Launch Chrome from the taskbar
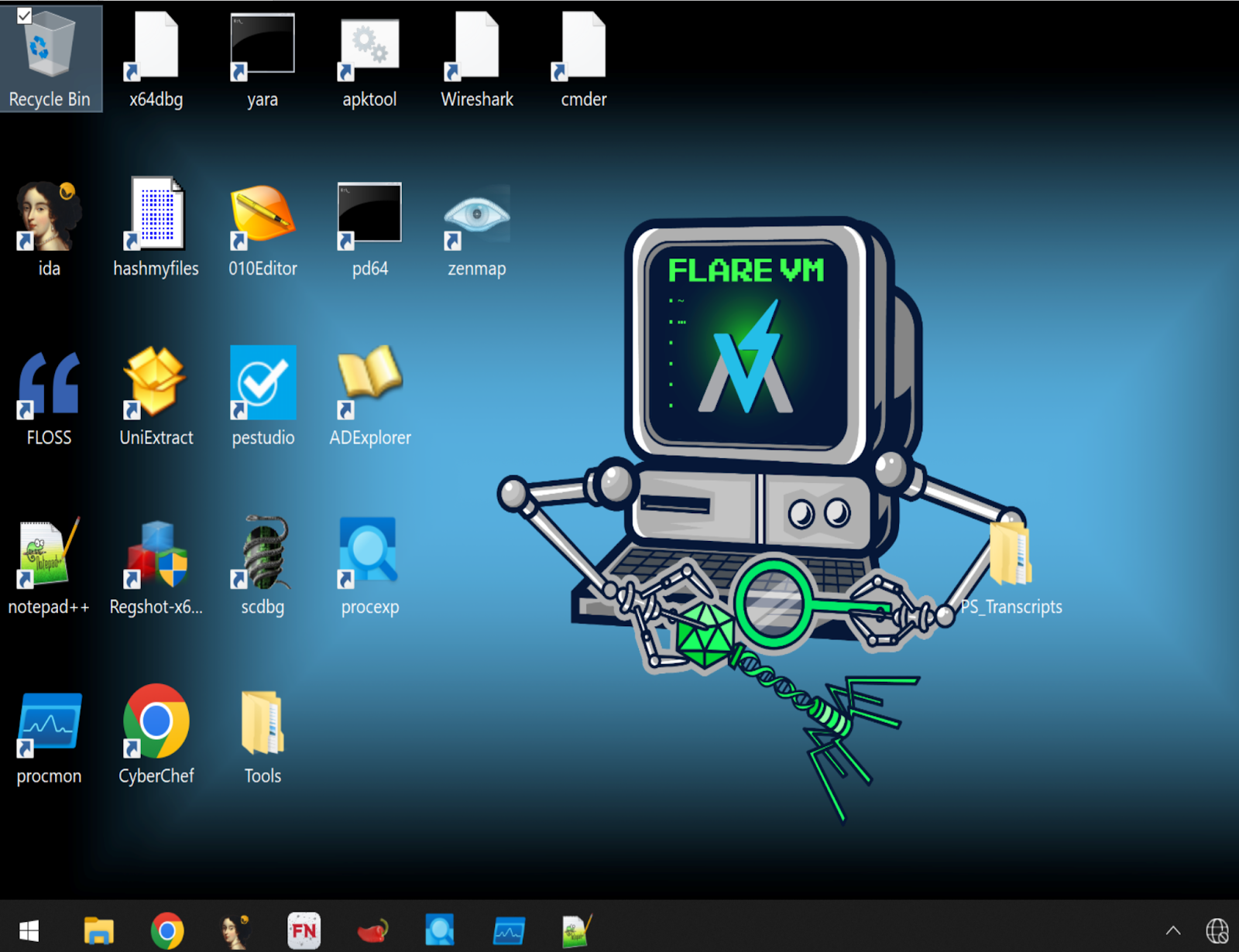The image size is (1239, 952). click(x=167, y=930)
